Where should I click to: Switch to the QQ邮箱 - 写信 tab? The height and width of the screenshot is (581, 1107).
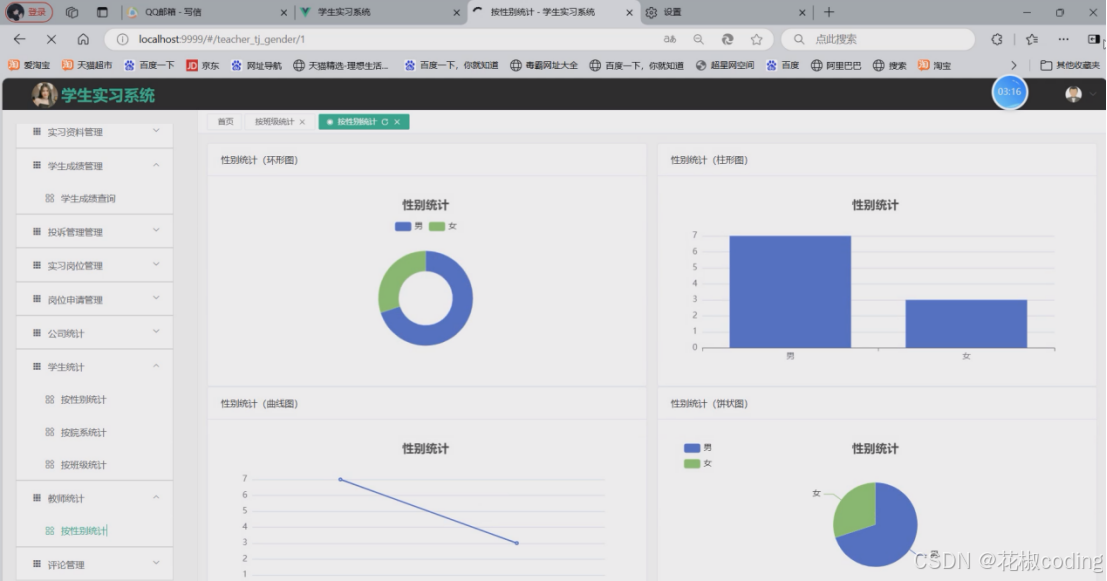click(207, 12)
